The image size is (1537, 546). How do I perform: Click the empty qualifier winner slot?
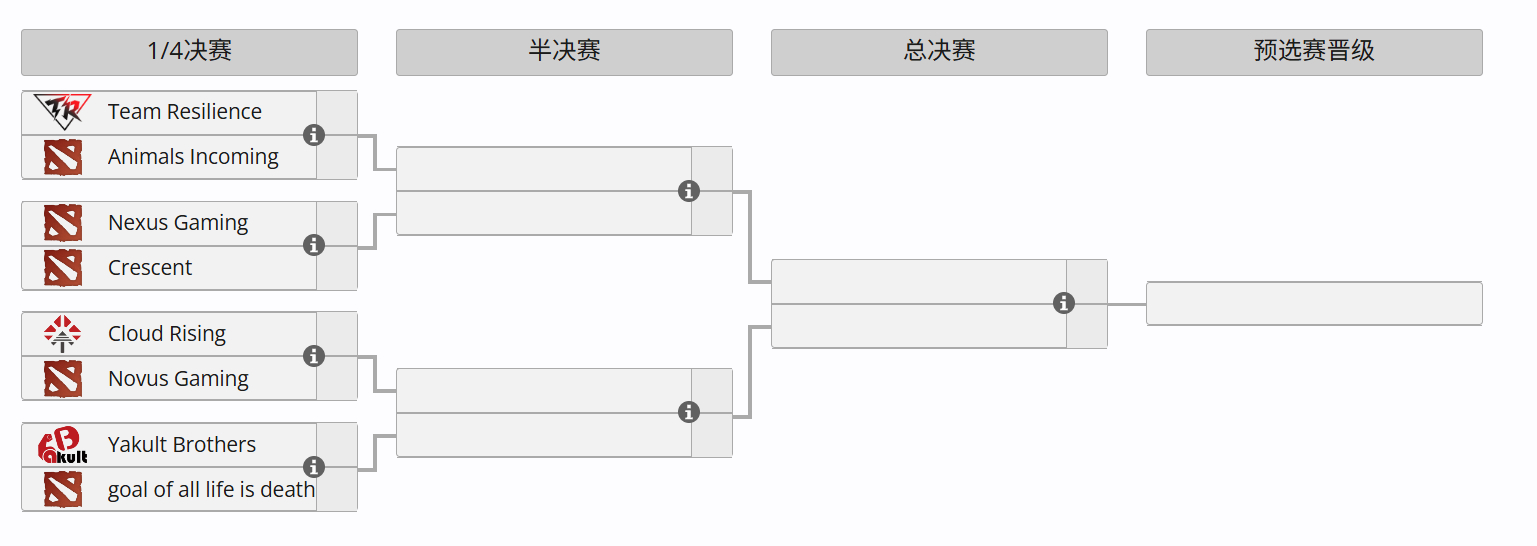click(x=1314, y=304)
